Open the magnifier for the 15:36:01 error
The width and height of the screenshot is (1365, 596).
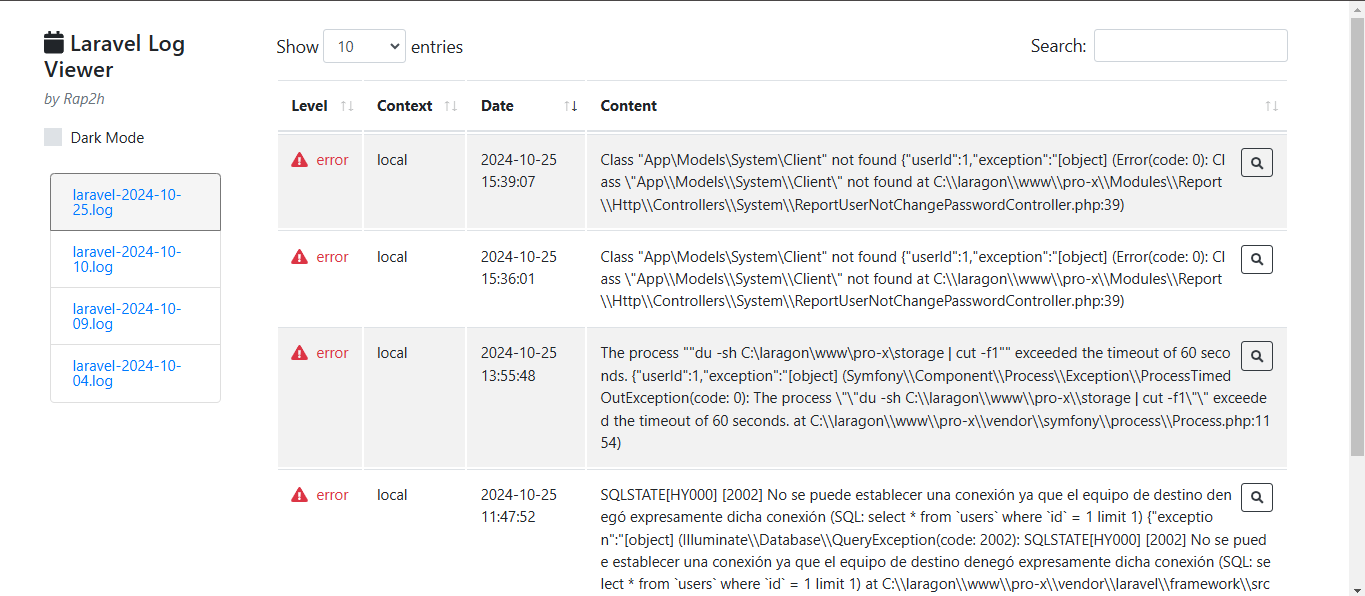pyautogui.click(x=1256, y=259)
